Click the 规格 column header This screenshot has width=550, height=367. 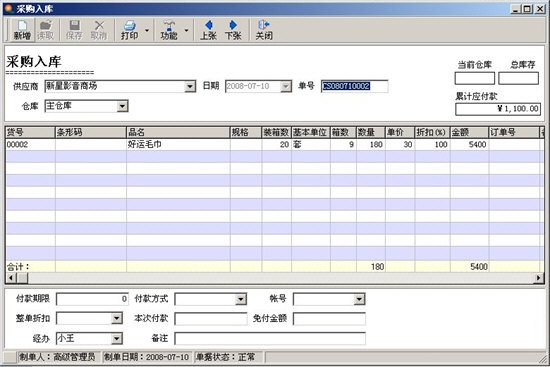[x=246, y=132]
